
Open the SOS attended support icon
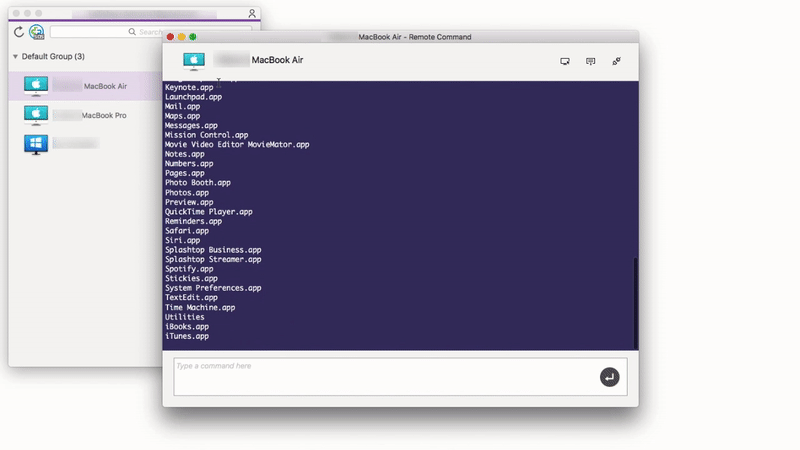[x=37, y=32]
